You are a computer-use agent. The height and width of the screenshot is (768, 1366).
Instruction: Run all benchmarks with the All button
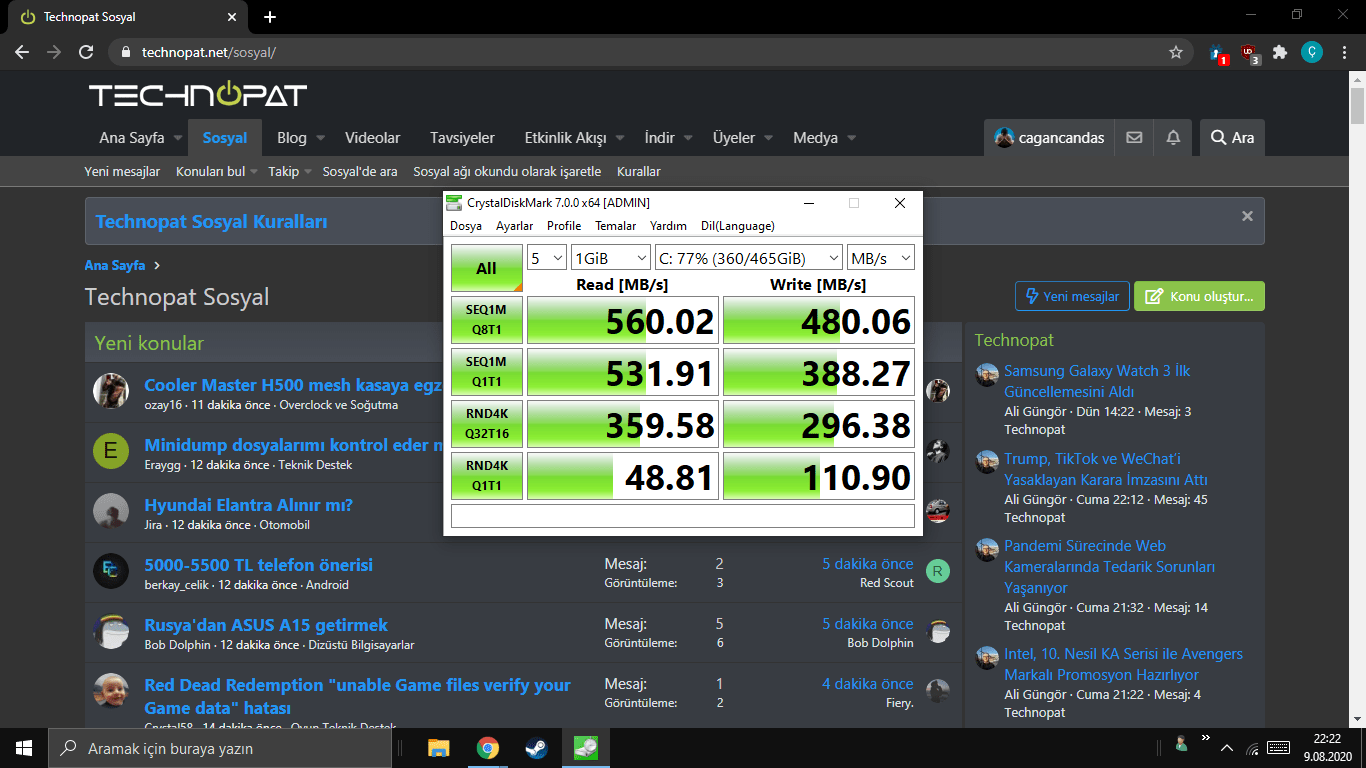tap(486, 268)
